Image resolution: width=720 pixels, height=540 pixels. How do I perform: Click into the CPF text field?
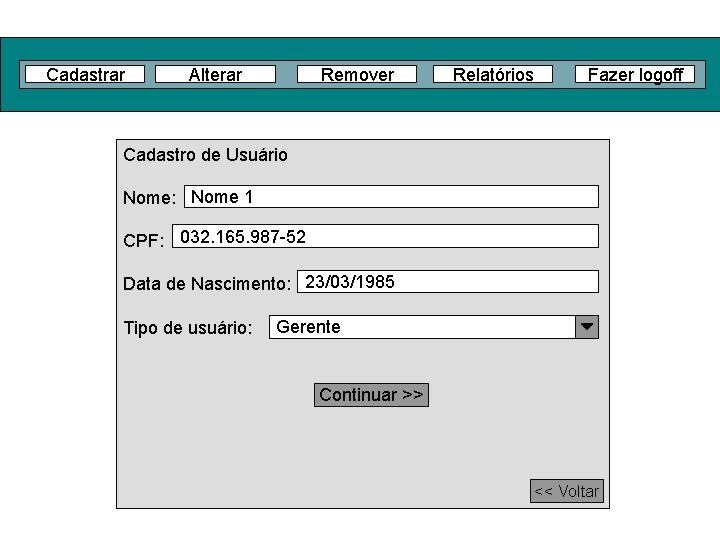pos(385,236)
